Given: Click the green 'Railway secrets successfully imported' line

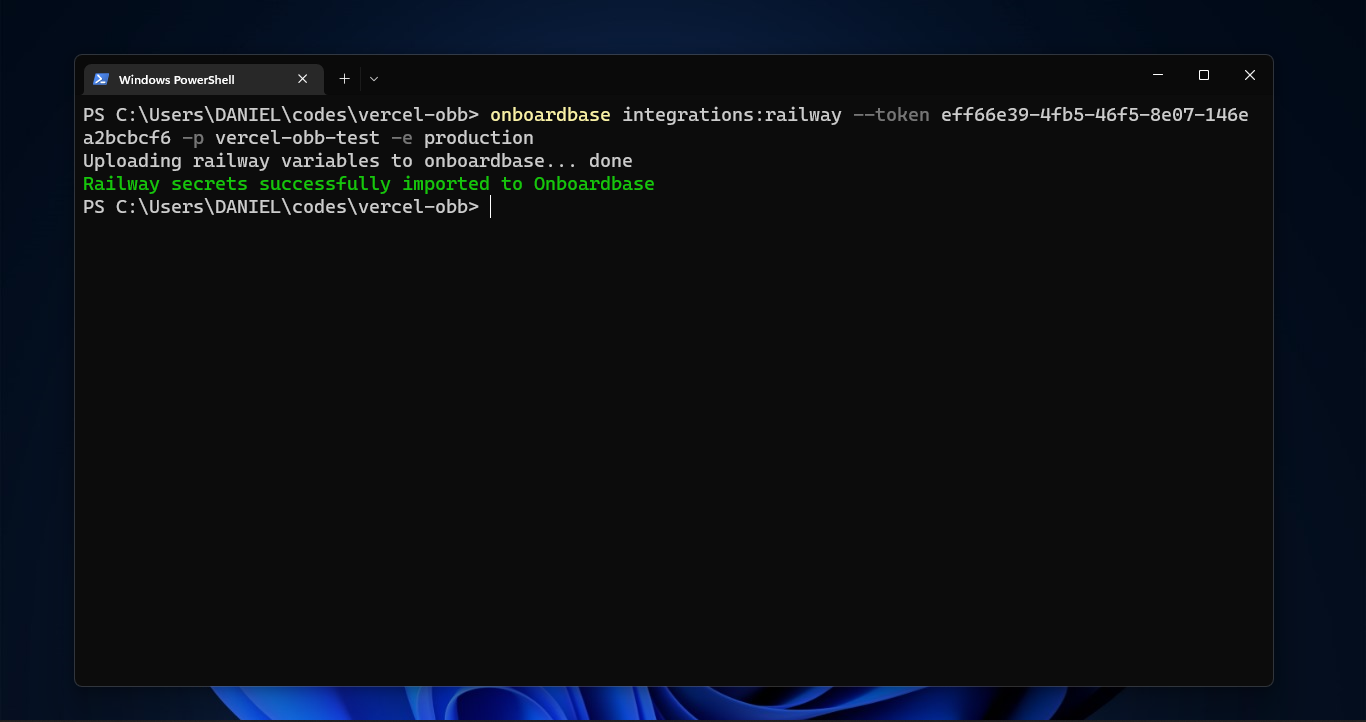Looking at the screenshot, I should coord(369,184).
